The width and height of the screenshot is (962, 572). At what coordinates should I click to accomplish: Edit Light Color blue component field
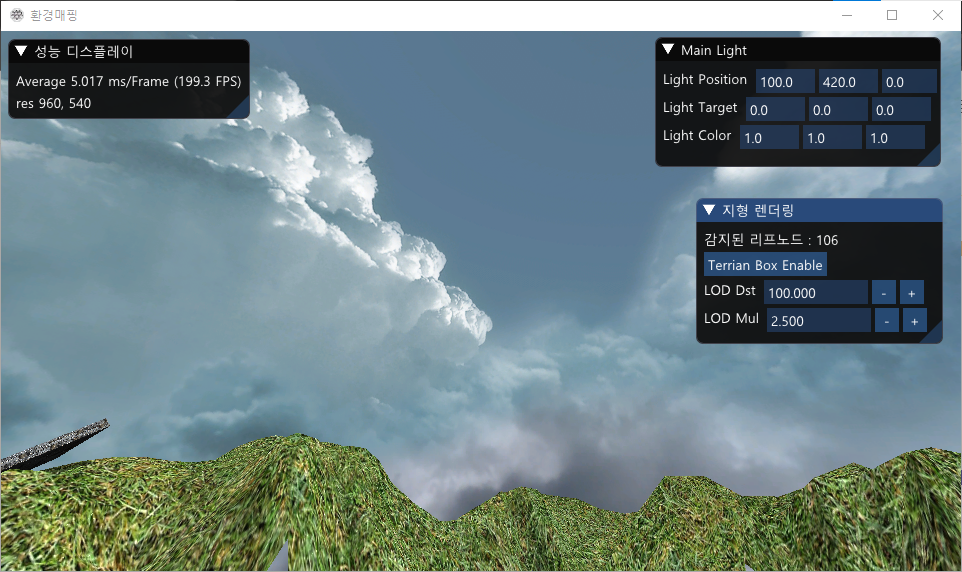[895, 137]
